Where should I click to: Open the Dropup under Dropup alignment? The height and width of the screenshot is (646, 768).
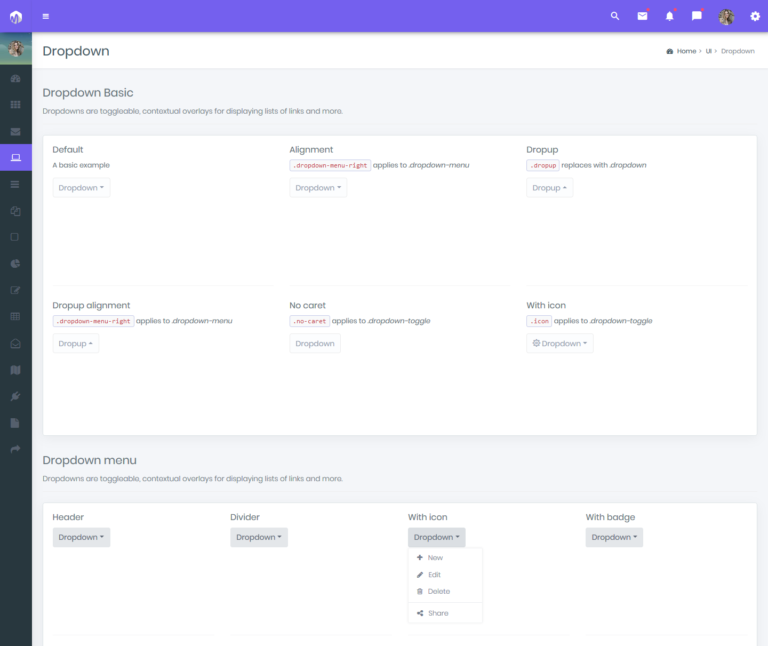(75, 343)
